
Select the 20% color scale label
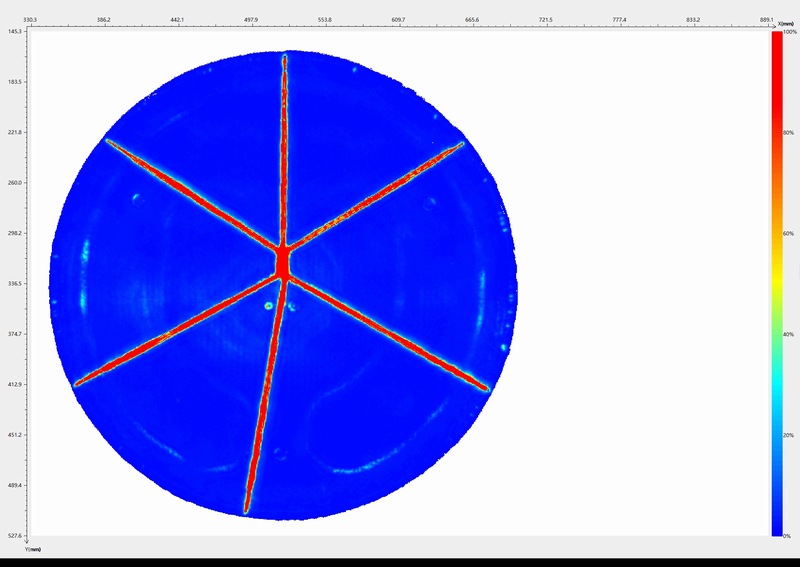pyautogui.click(x=789, y=435)
